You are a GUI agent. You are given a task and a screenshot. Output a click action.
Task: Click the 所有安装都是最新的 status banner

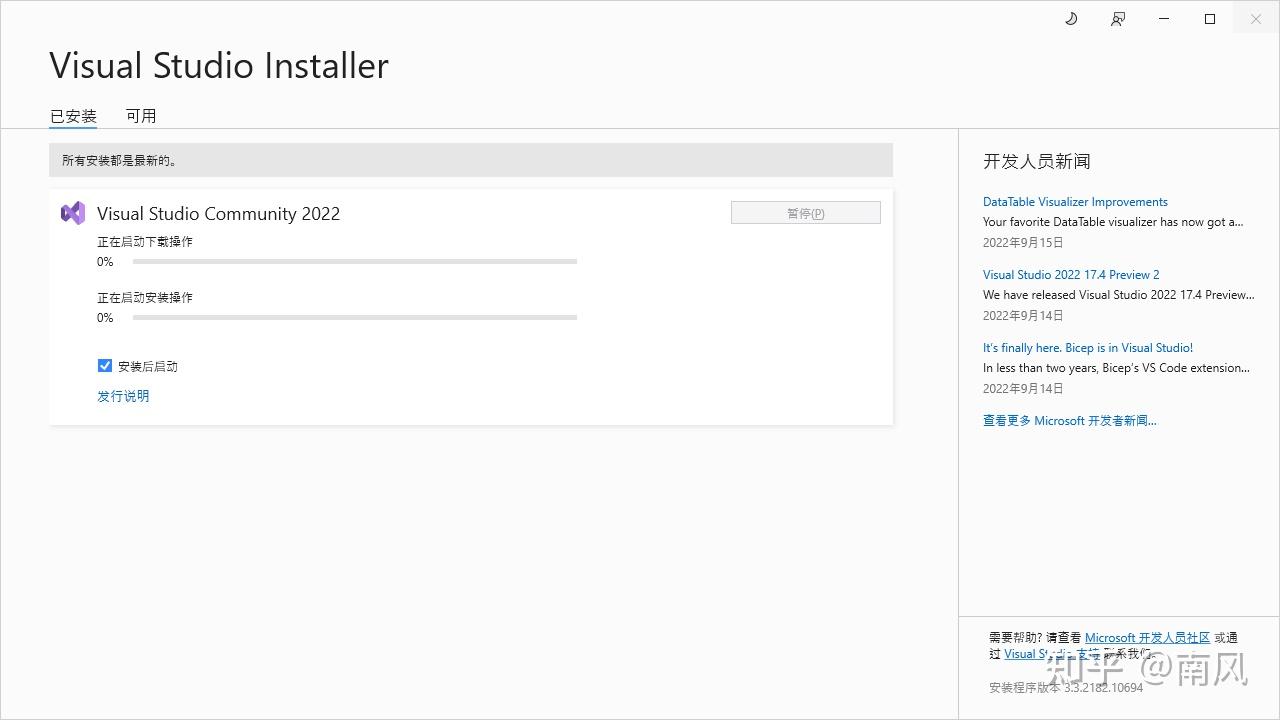click(x=470, y=159)
